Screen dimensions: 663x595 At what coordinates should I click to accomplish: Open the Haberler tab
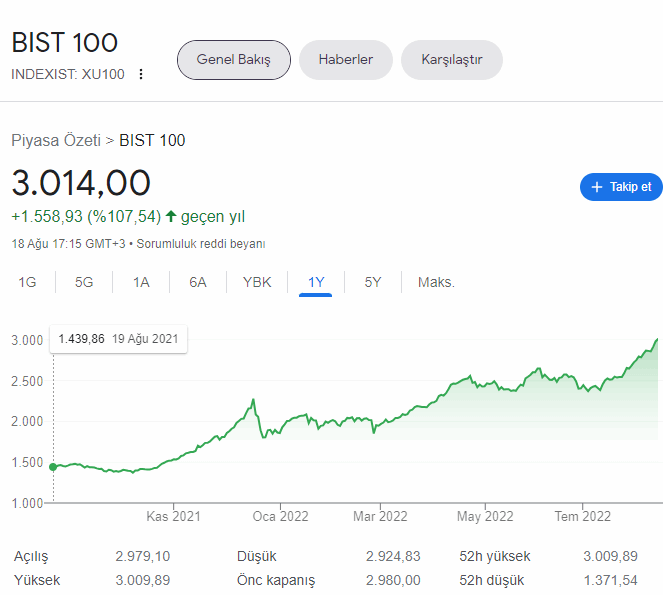tap(345, 60)
